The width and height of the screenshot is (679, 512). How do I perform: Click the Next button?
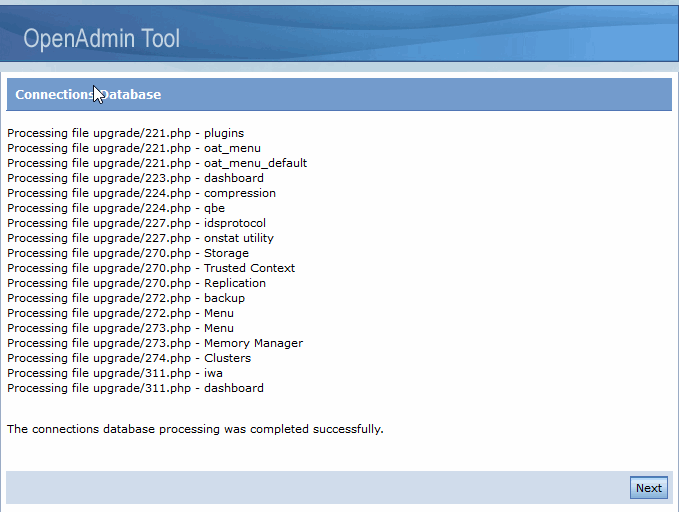(648, 488)
